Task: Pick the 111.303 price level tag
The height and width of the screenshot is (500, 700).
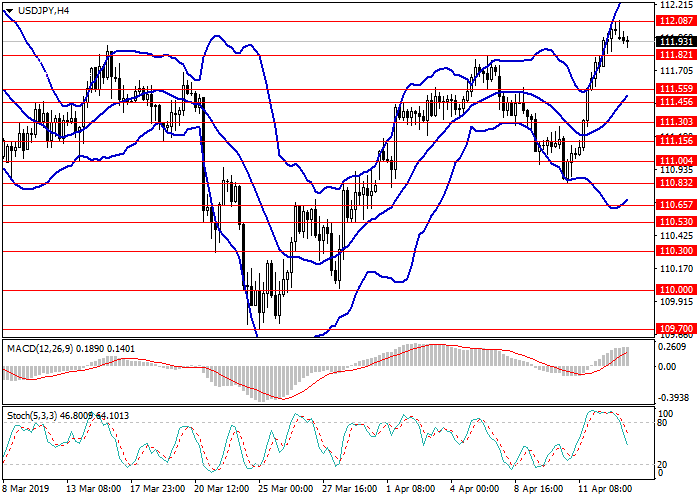Action: [676, 122]
